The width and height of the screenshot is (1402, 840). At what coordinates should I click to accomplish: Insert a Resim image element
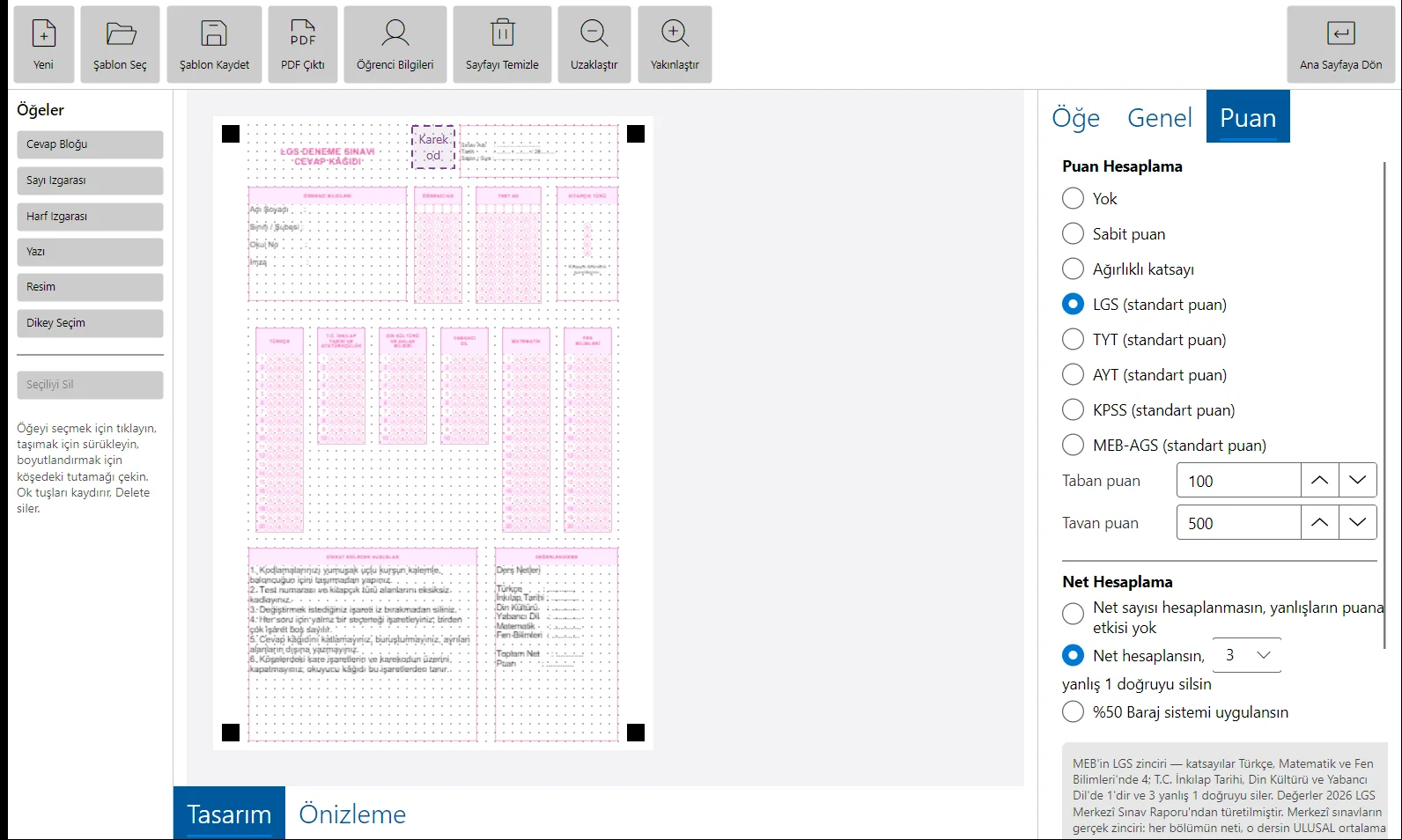[90, 287]
